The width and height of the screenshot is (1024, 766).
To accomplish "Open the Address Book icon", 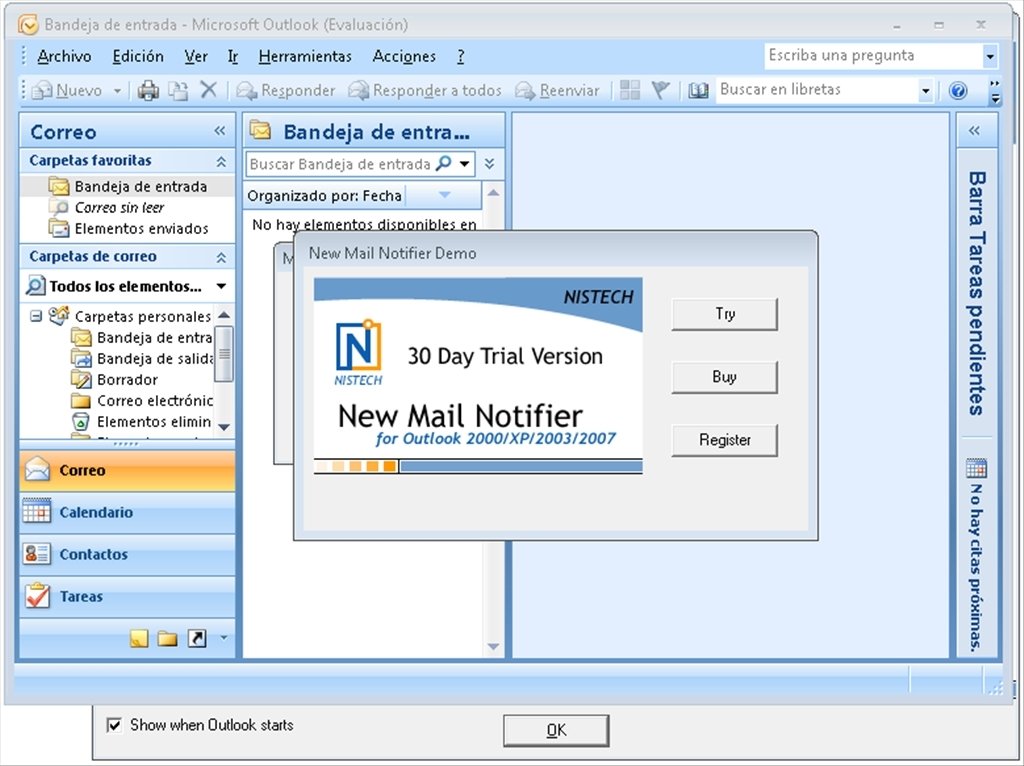I will pos(698,90).
